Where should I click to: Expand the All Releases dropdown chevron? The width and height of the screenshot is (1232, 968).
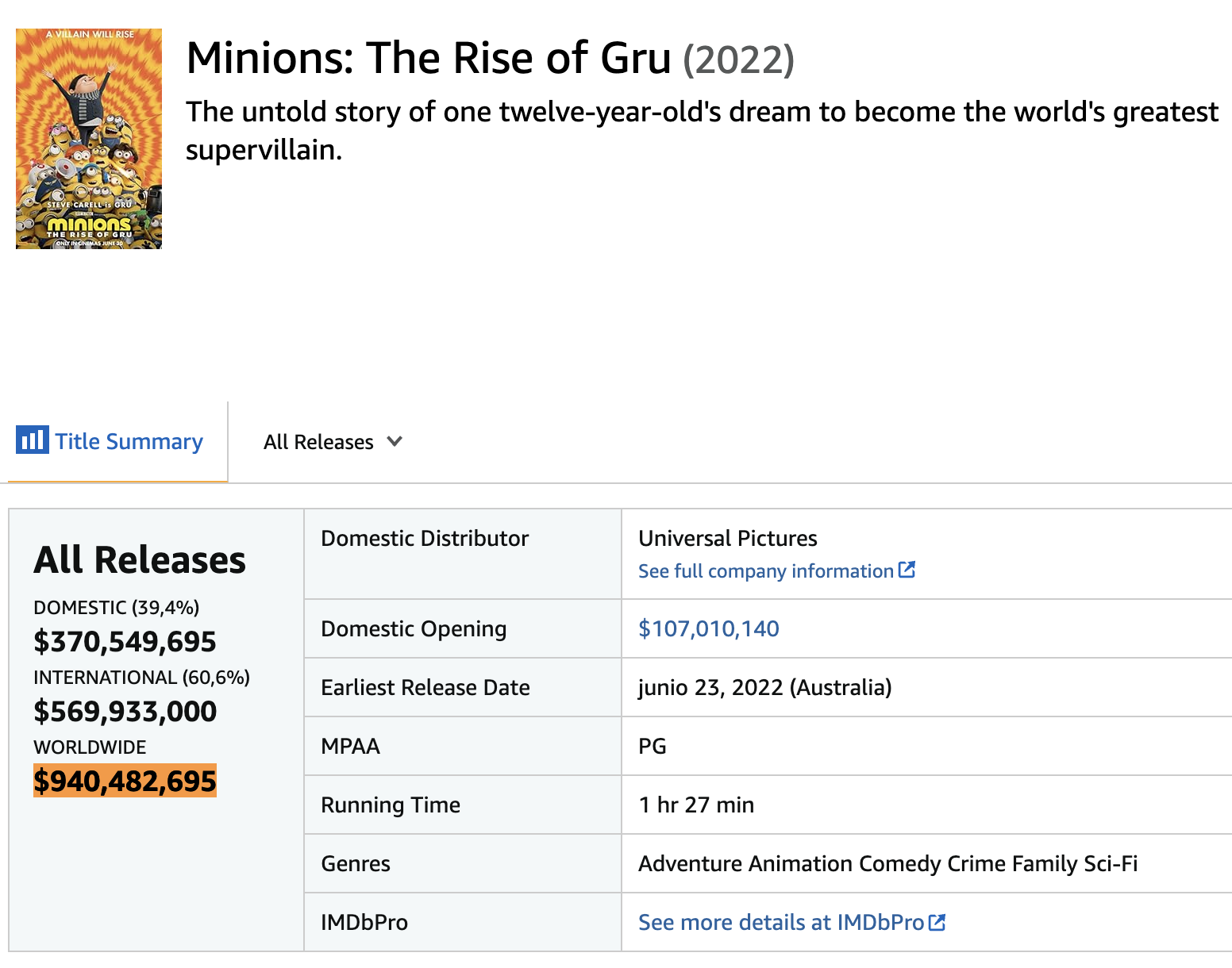(x=395, y=441)
